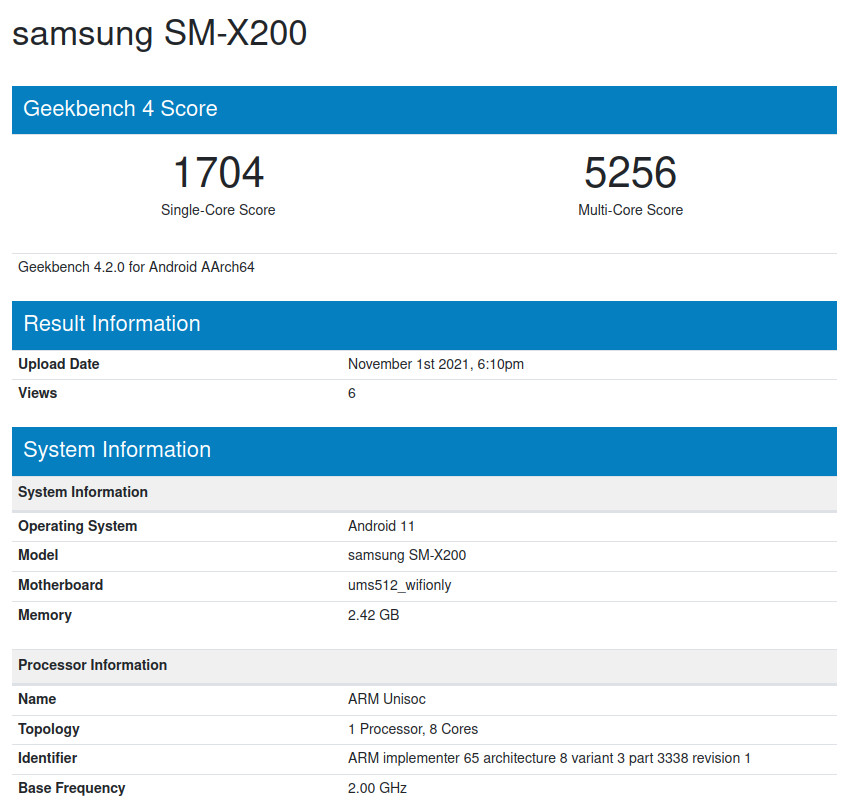Click the Single-Core Score label
The height and width of the screenshot is (807, 852).
pos(218,210)
